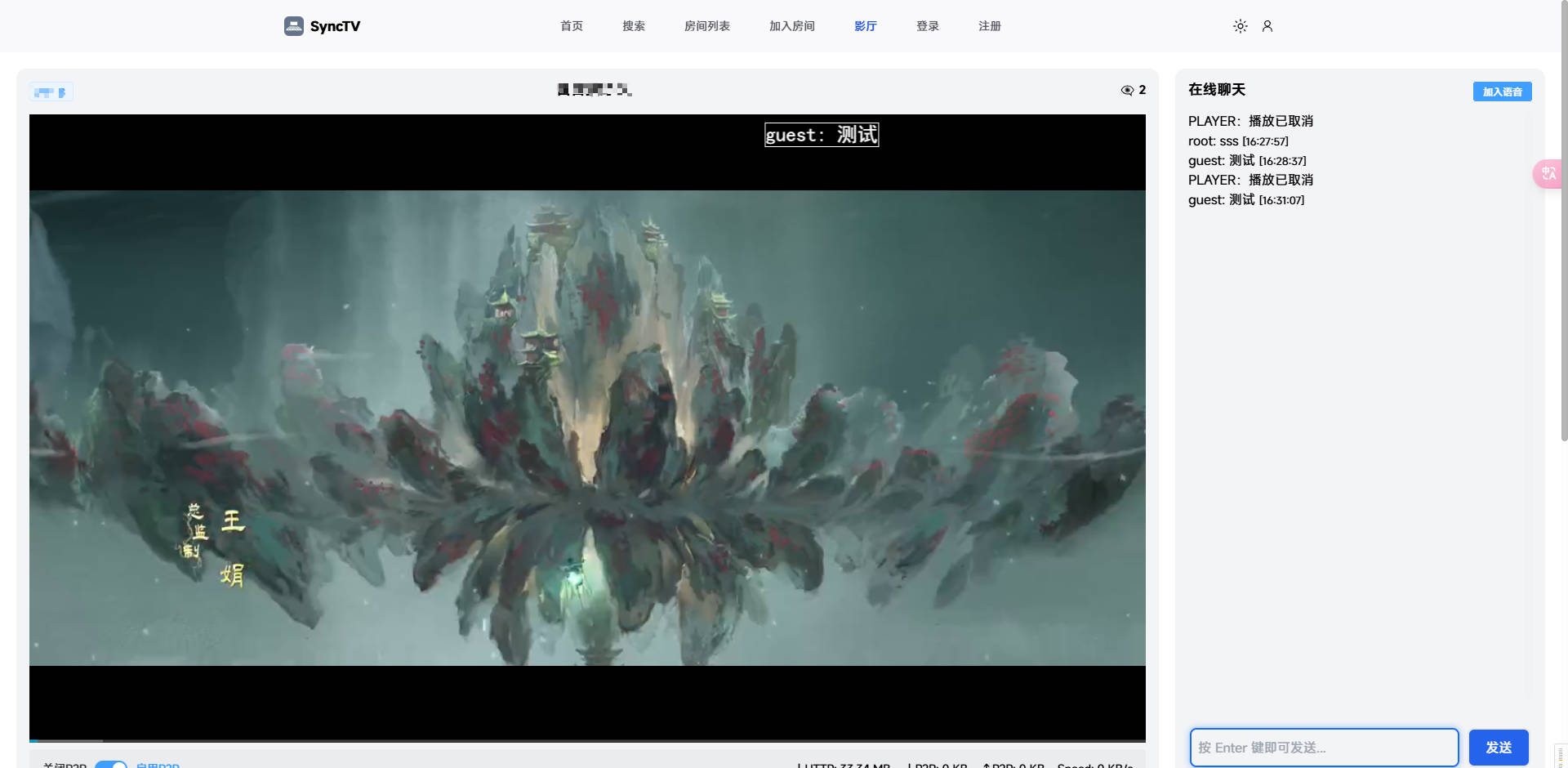This screenshot has width=1568, height=768.
Task: Click the pink translate floating icon
Action: pos(1548,174)
